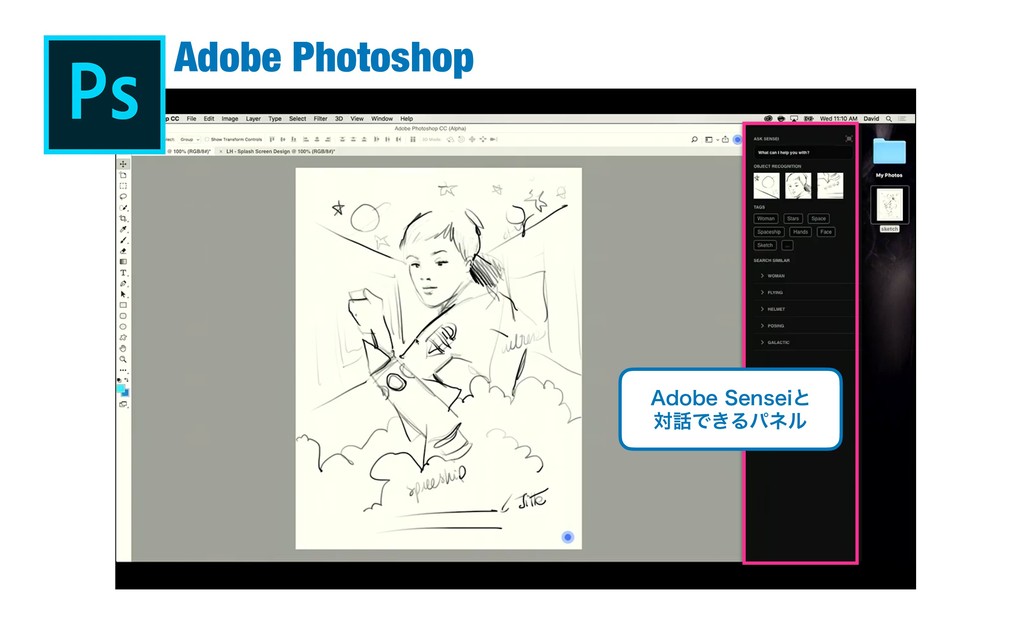This screenshot has height=640, width=1024.
Task: Expand the WOMAN similar search row
Action: (x=803, y=276)
